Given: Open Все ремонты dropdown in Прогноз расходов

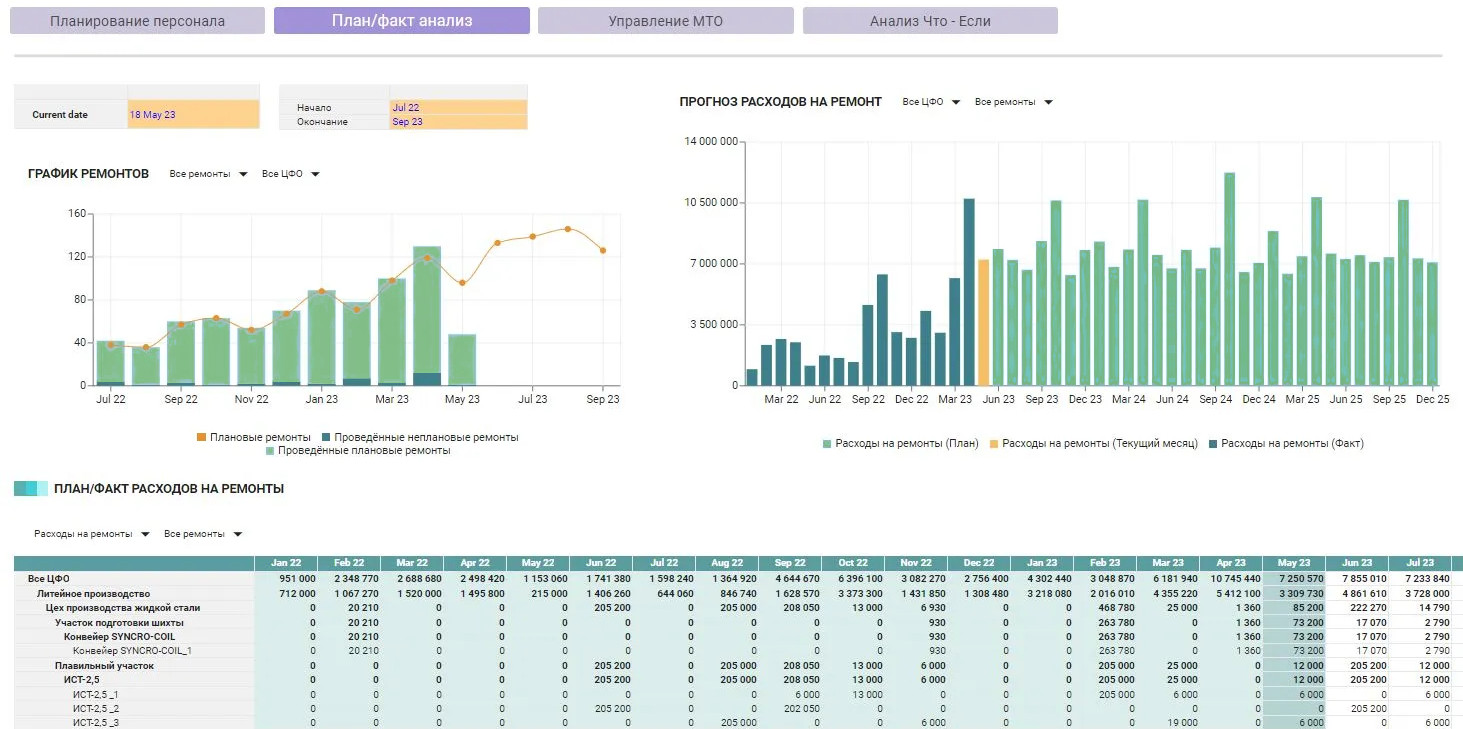Looking at the screenshot, I should (x=1013, y=102).
